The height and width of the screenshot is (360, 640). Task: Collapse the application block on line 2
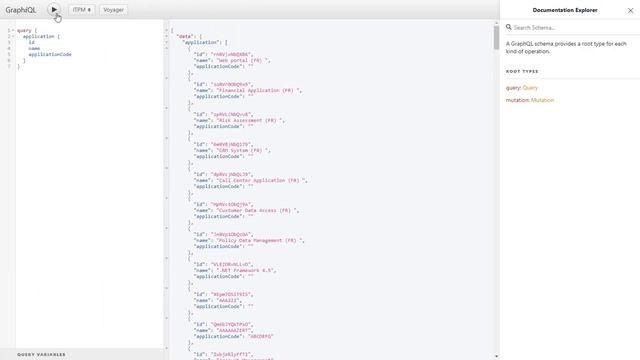(13, 36)
